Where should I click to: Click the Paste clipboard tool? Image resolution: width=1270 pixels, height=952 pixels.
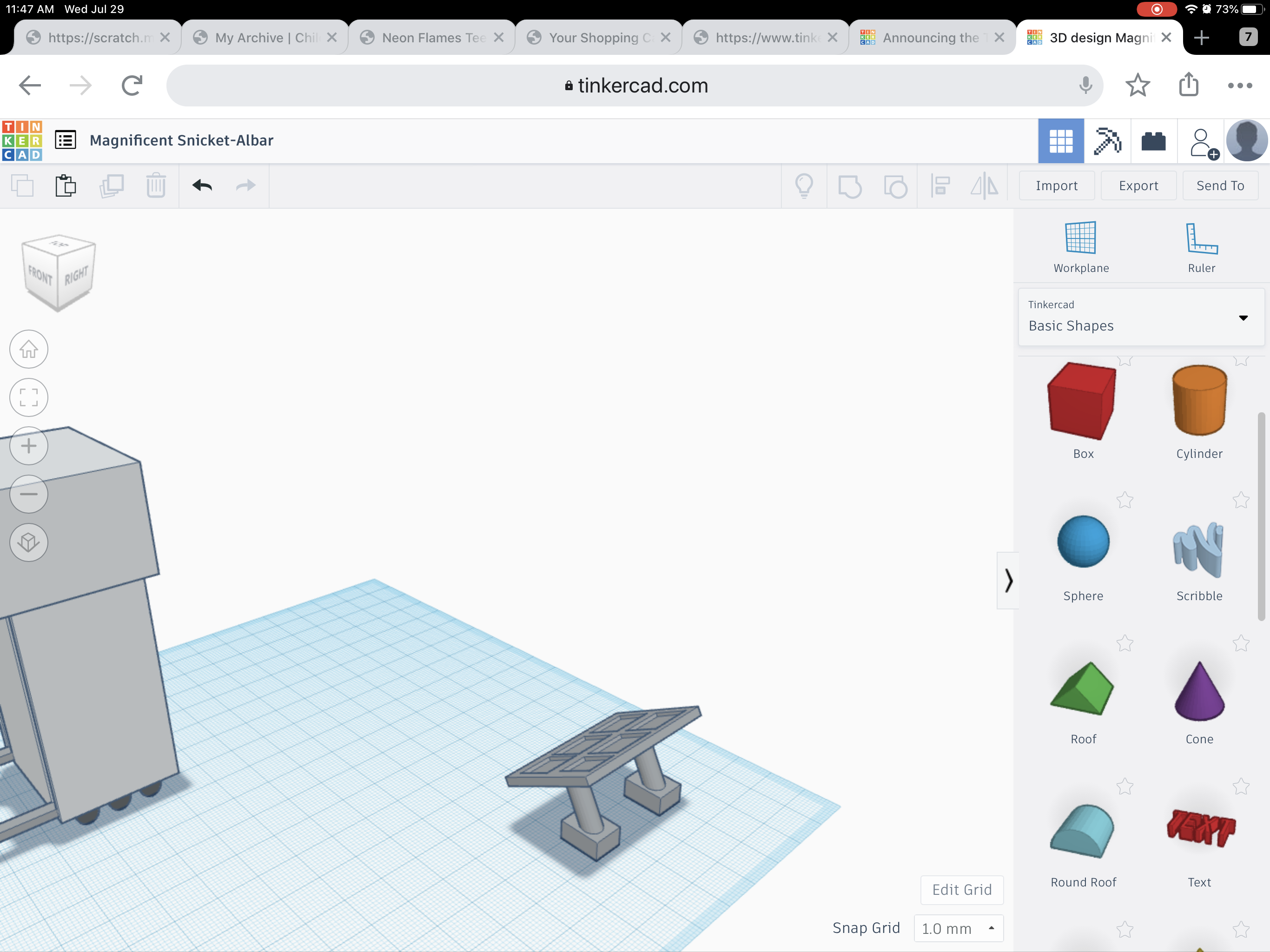pyautogui.click(x=66, y=185)
